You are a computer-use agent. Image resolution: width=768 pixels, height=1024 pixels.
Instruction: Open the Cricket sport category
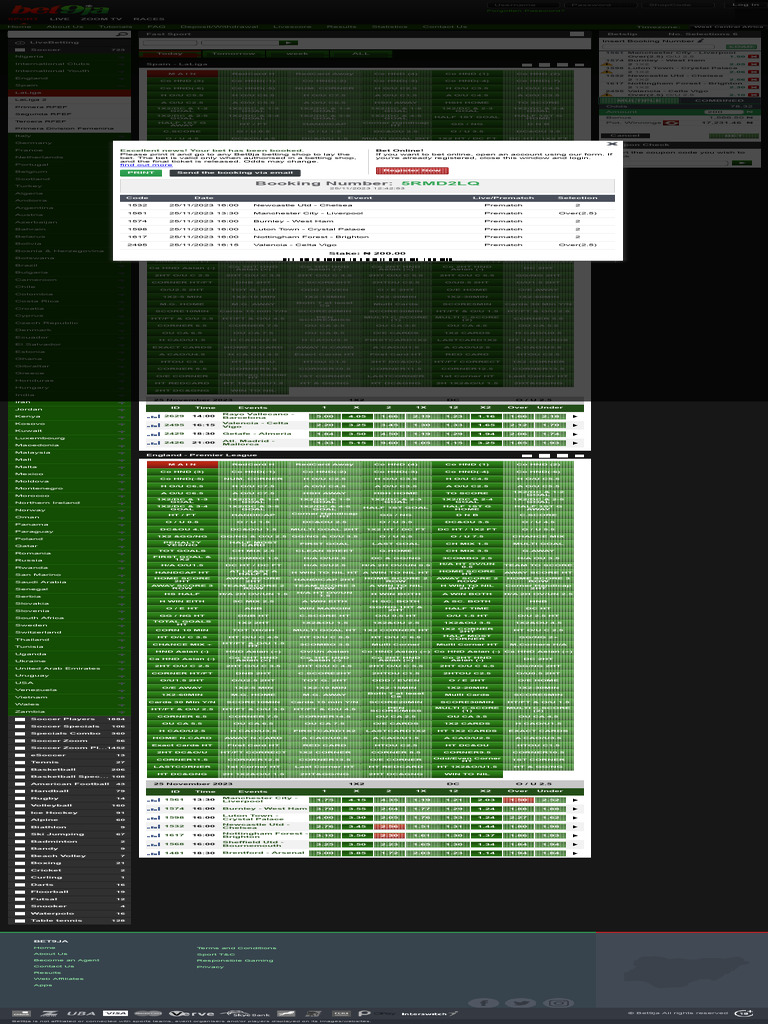(69, 871)
